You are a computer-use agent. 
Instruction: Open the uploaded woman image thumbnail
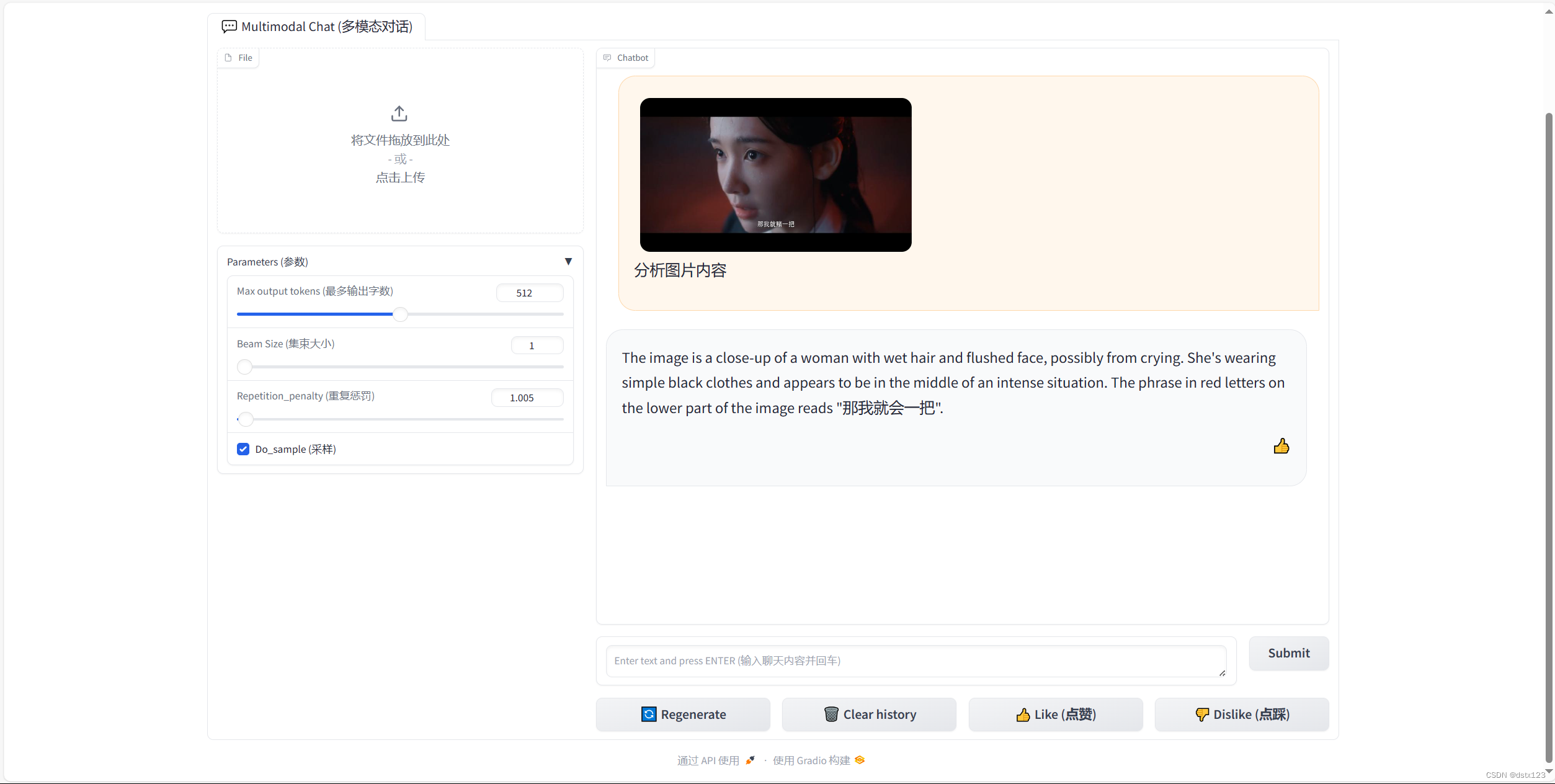775,174
